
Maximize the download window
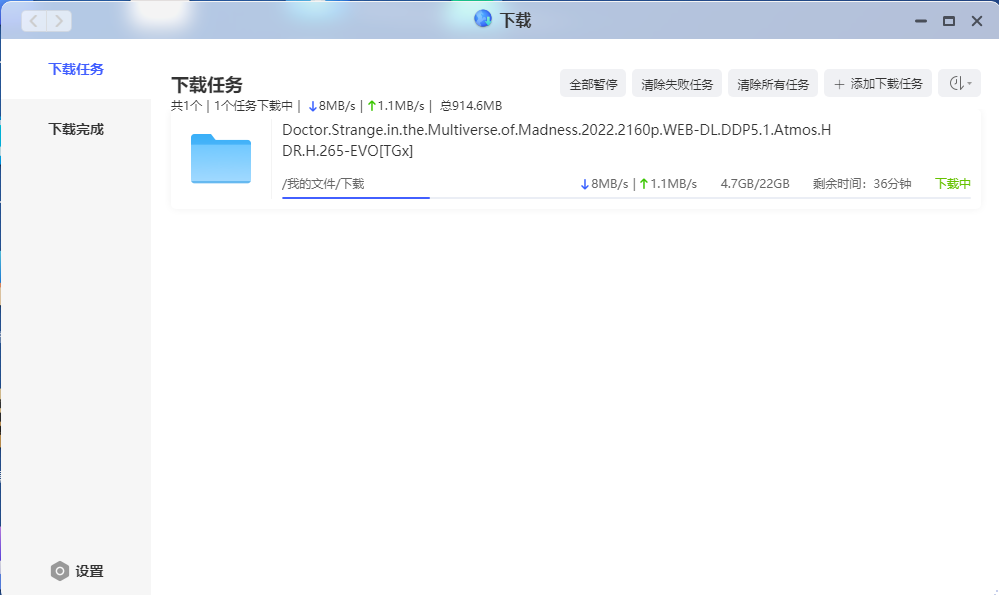pos(949,21)
